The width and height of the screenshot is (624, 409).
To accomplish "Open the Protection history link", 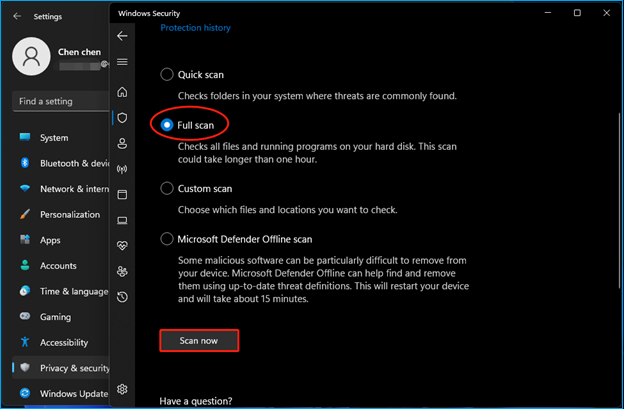I will click(x=195, y=28).
